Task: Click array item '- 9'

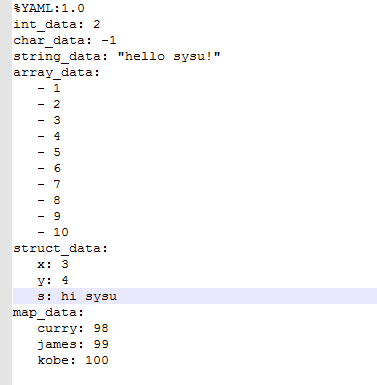Action: coord(49,216)
